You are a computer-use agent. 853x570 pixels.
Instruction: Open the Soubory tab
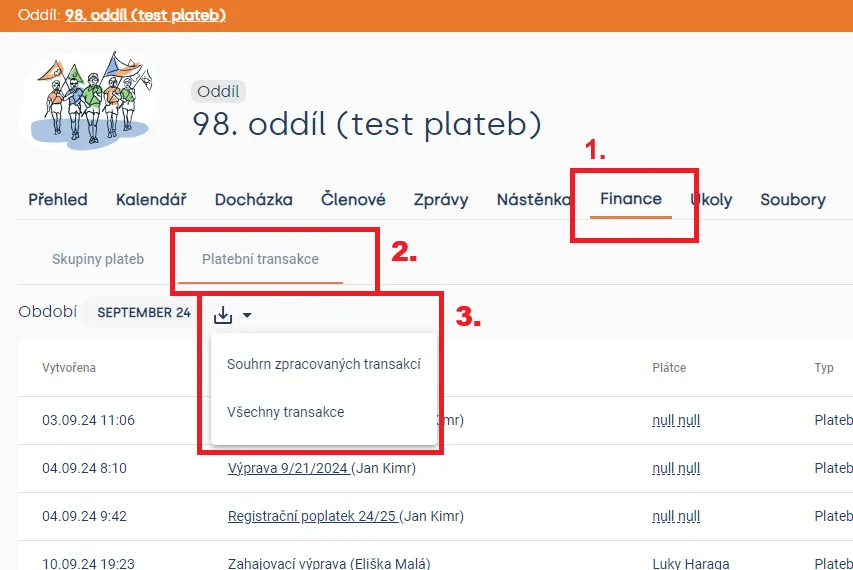793,200
